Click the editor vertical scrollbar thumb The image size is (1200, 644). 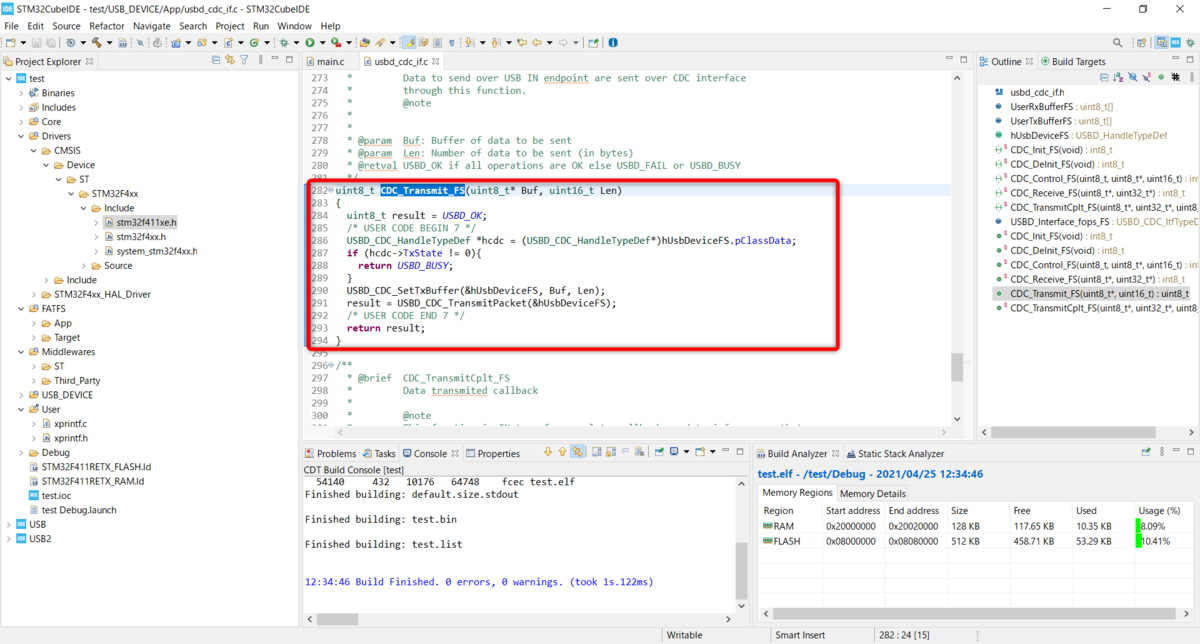pyautogui.click(x=958, y=367)
